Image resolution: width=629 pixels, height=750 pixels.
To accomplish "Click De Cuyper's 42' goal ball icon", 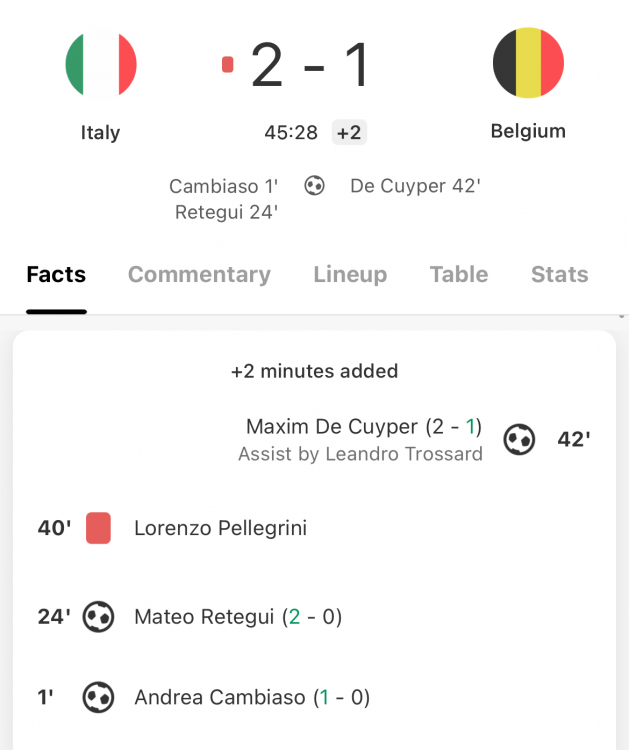I will (x=519, y=440).
